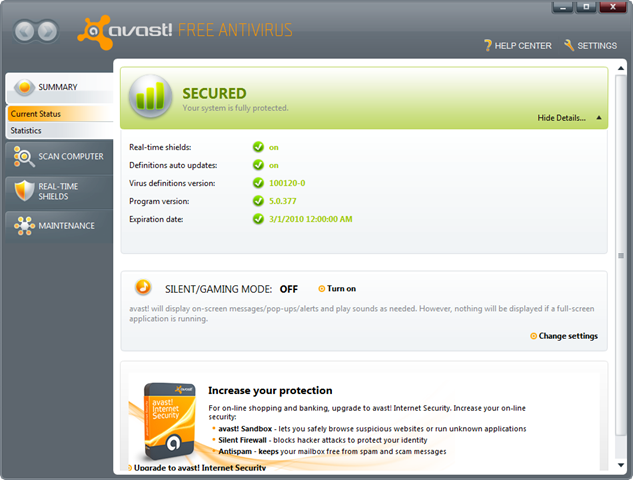This screenshot has width=633, height=480.
Task: Click Real-time shields 'on' status
Action: (x=274, y=148)
